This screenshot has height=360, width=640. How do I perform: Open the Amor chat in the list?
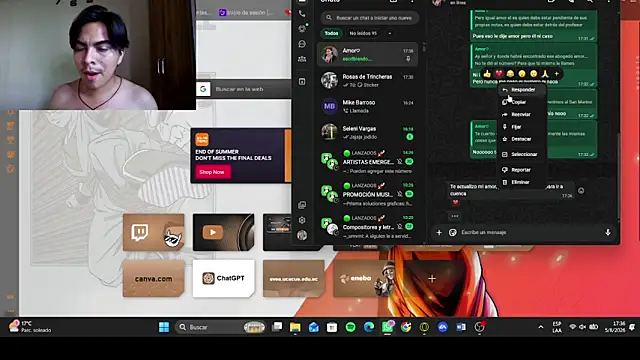click(x=368, y=54)
